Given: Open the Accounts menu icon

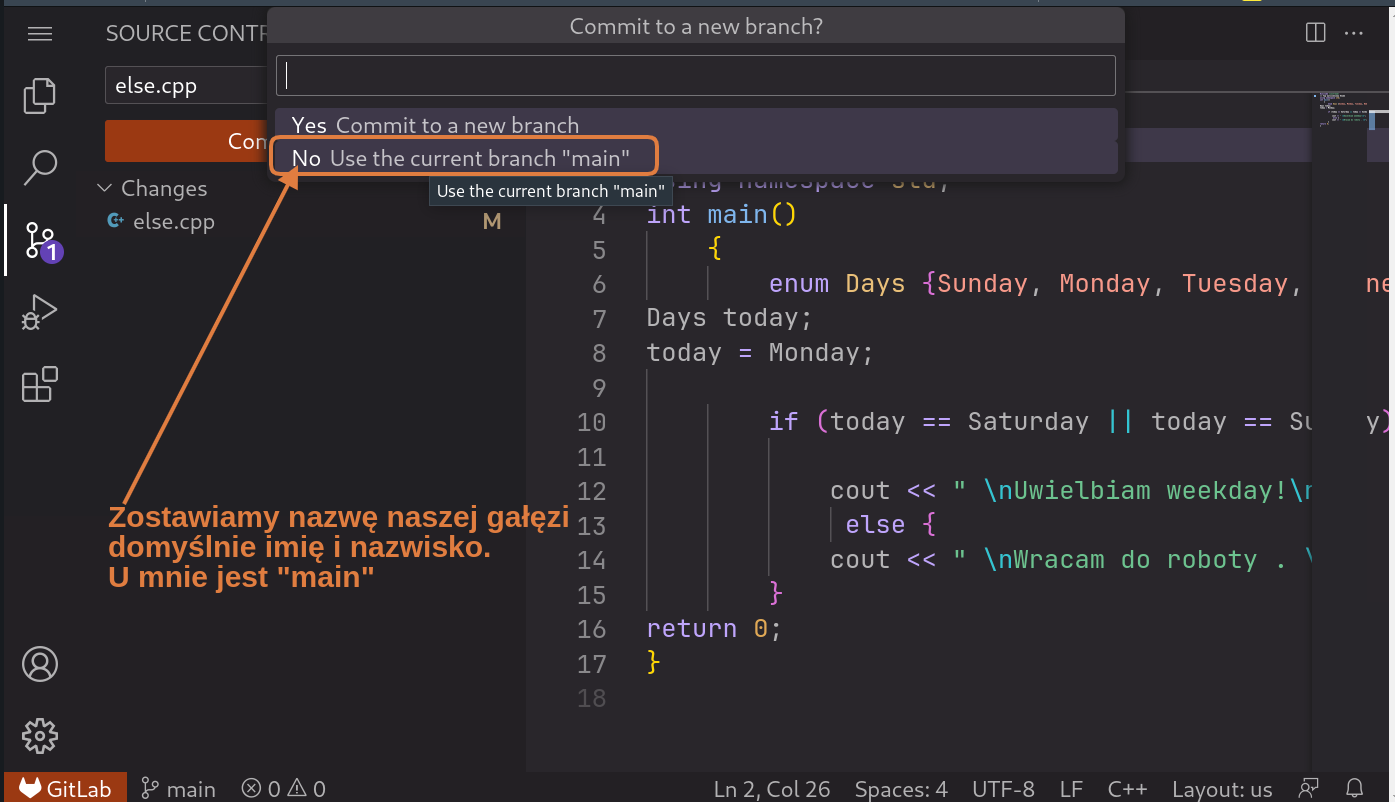Looking at the screenshot, I should pyautogui.click(x=40, y=664).
